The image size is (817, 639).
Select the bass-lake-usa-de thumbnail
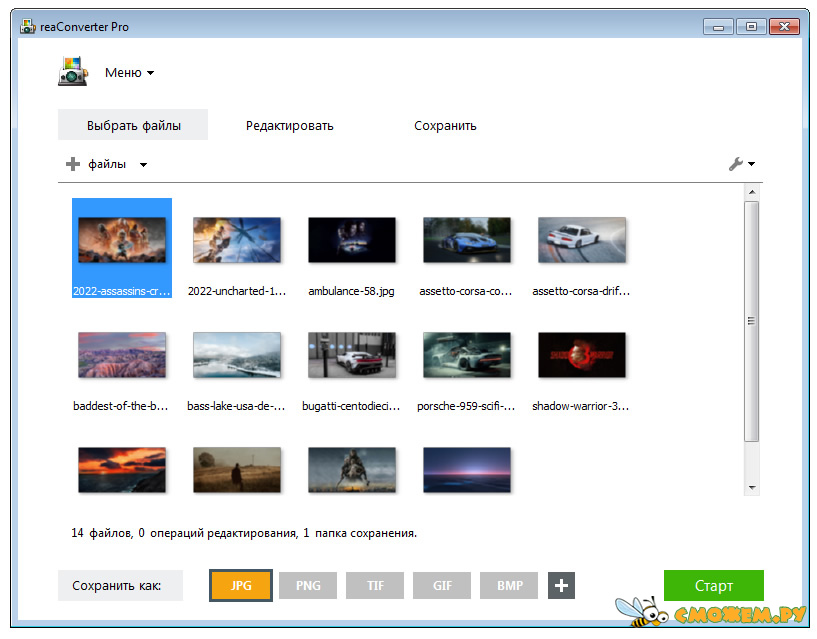(237, 355)
